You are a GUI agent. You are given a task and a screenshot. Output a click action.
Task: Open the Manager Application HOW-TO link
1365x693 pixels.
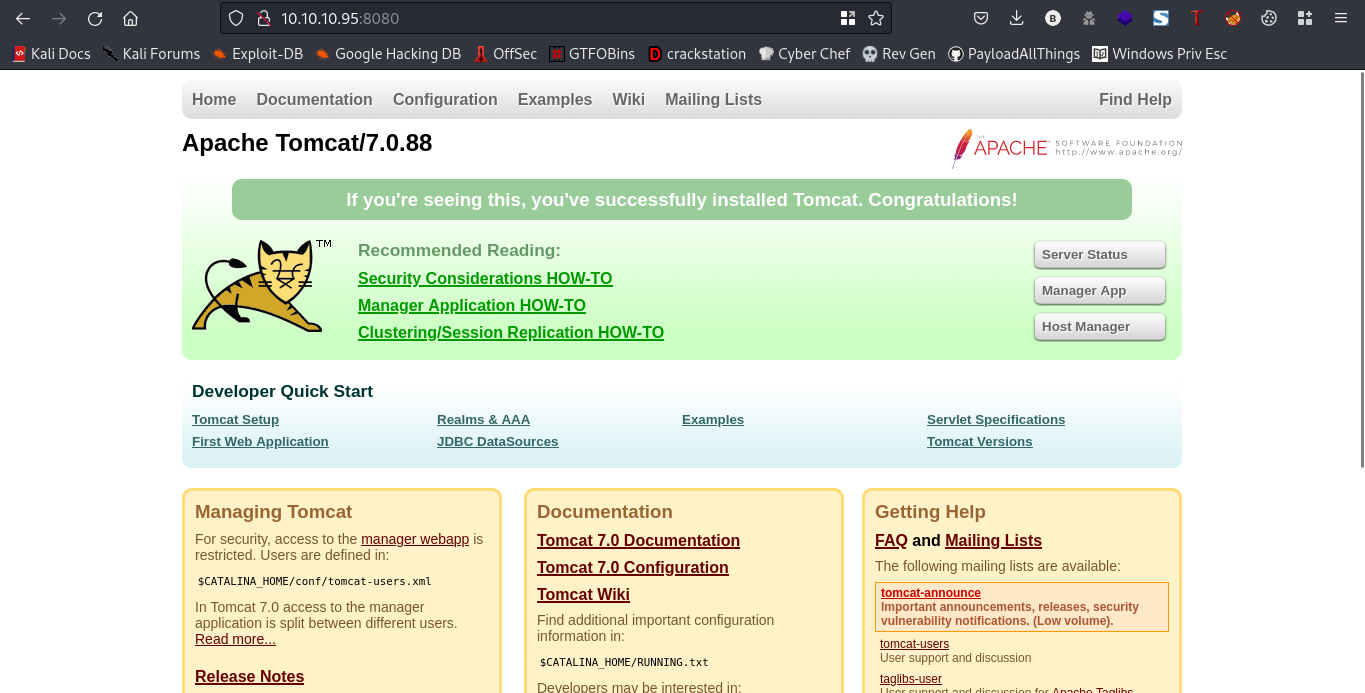472,305
